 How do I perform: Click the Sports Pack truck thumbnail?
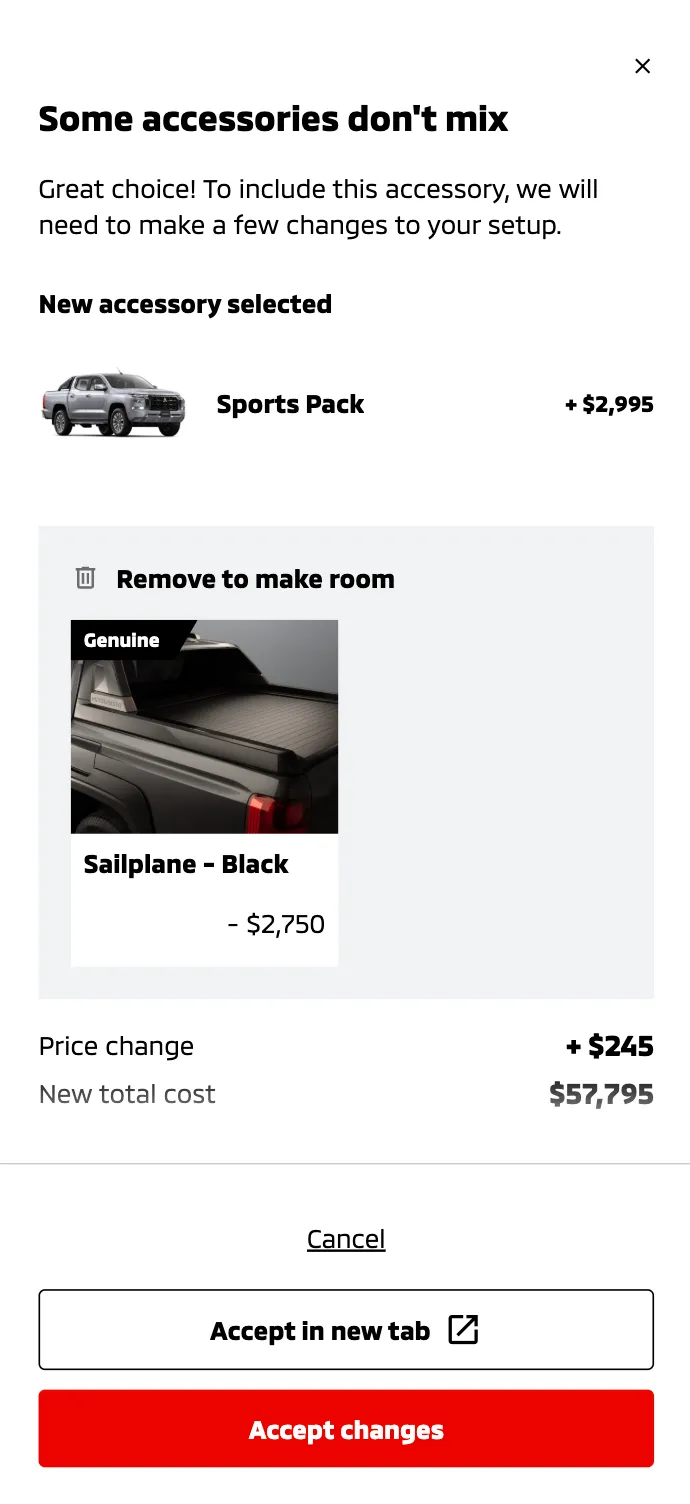coord(113,404)
